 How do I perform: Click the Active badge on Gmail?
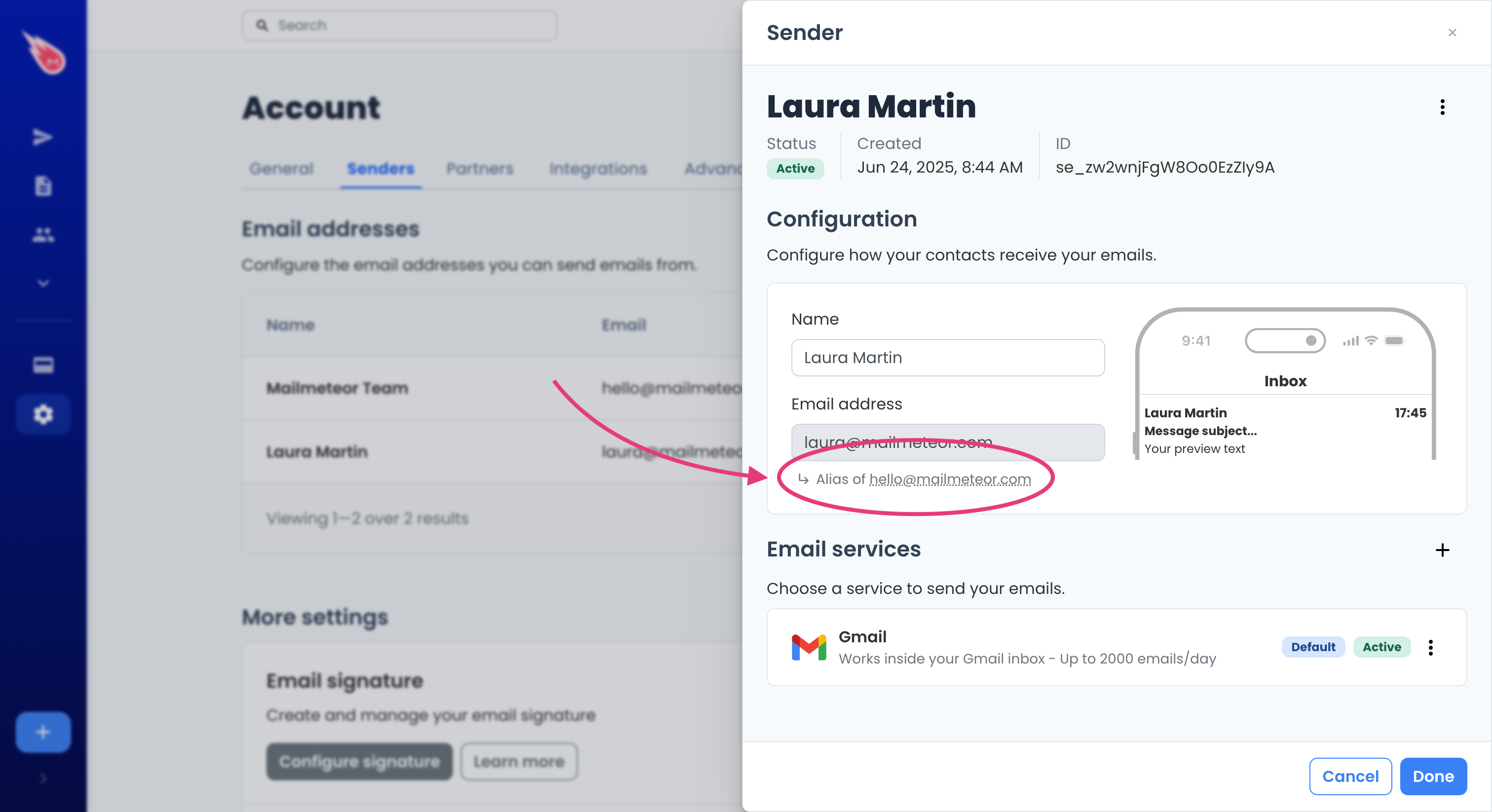point(1381,647)
